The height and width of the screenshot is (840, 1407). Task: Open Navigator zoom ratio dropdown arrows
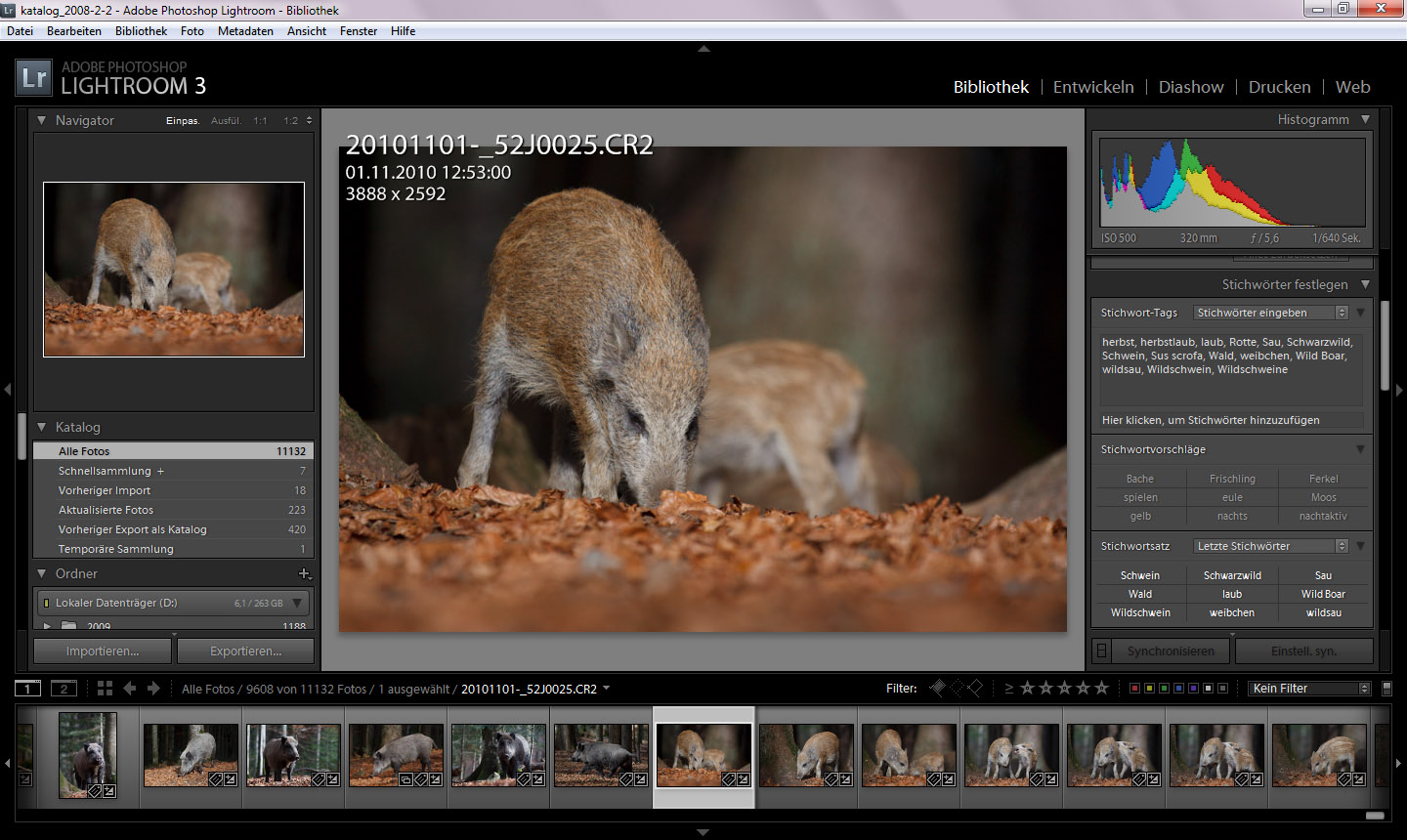point(309,120)
